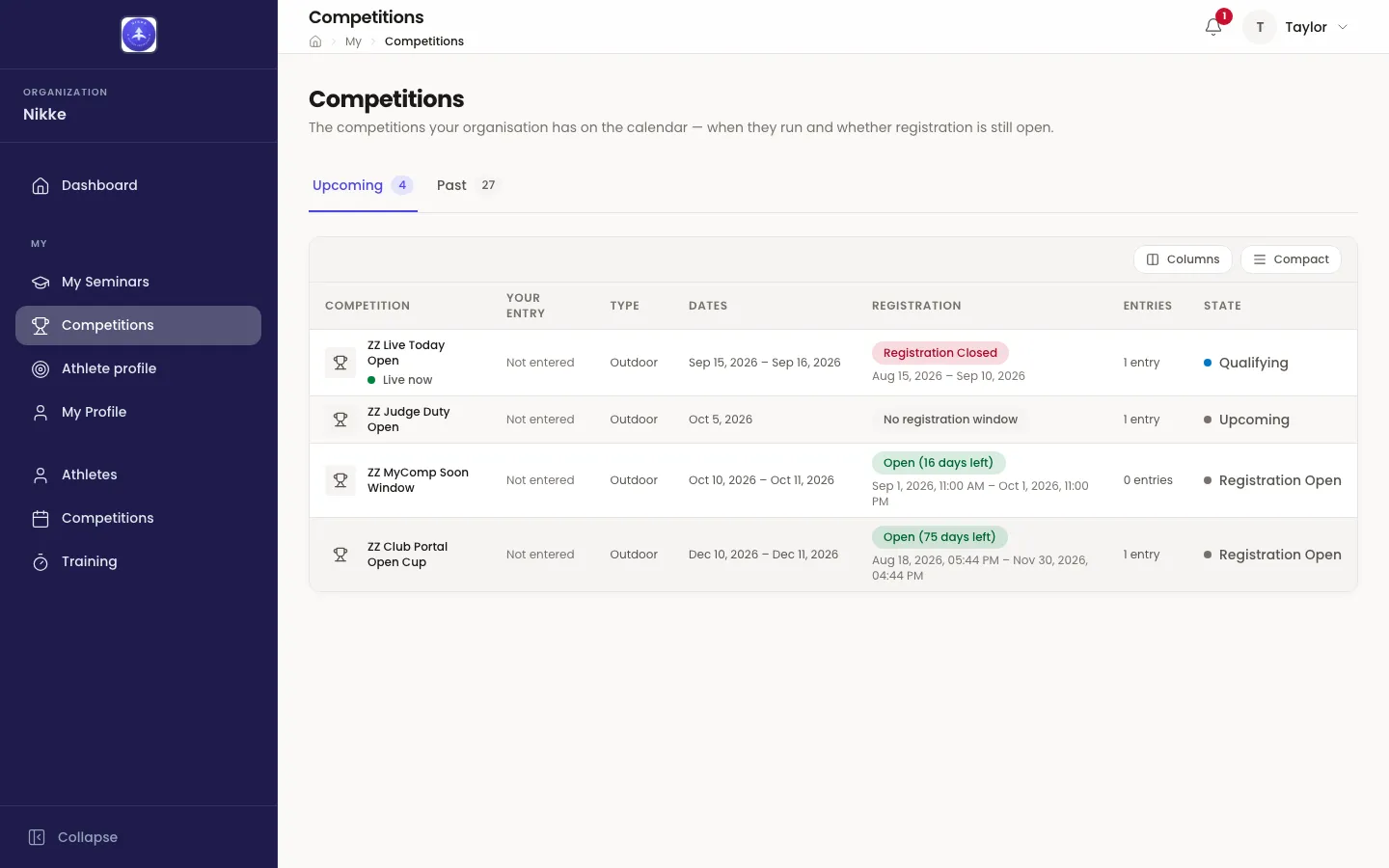
Task: Click the Dates column header
Action: (708, 306)
